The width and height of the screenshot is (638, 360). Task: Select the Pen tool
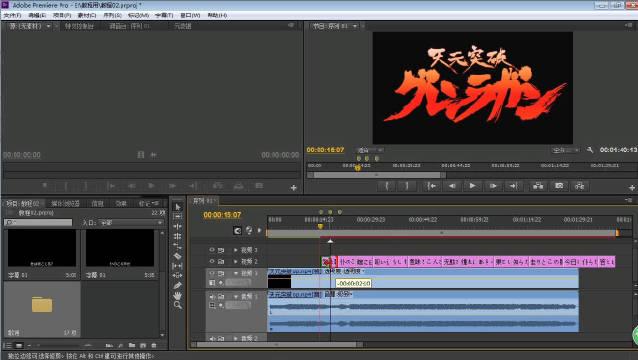(x=178, y=286)
